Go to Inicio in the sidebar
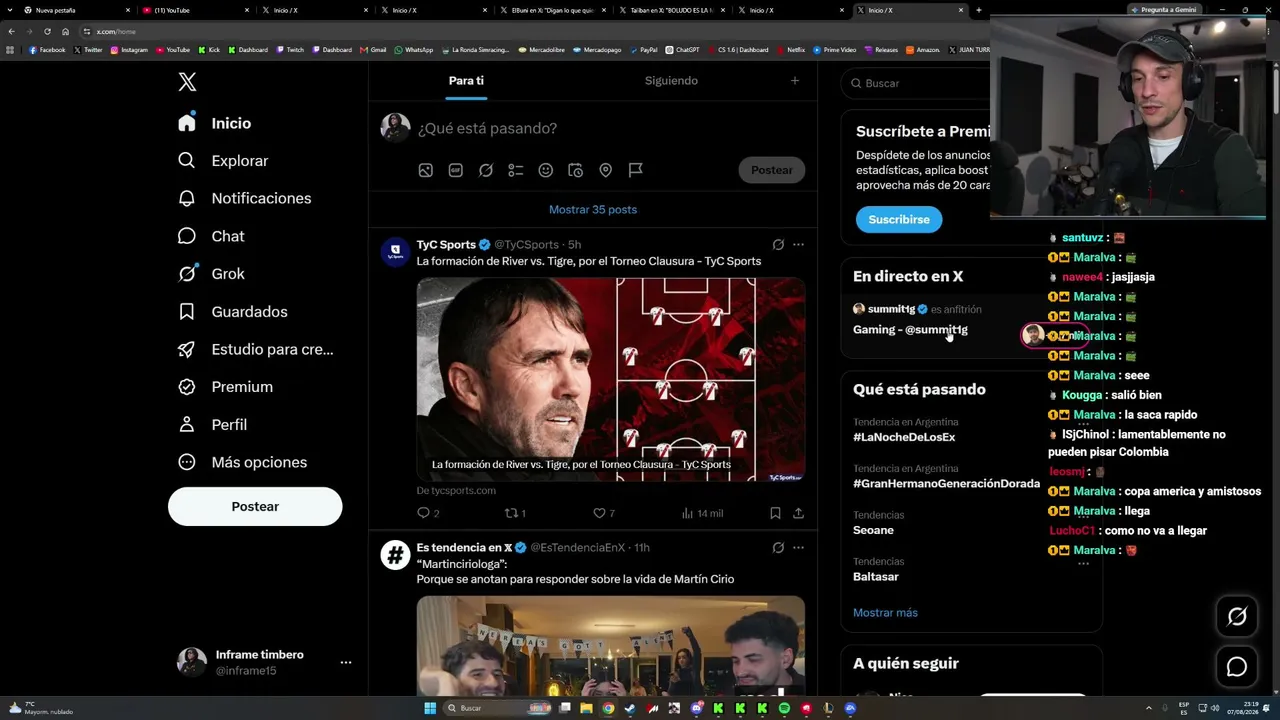The image size is (1280, 720). click(215, 123)
